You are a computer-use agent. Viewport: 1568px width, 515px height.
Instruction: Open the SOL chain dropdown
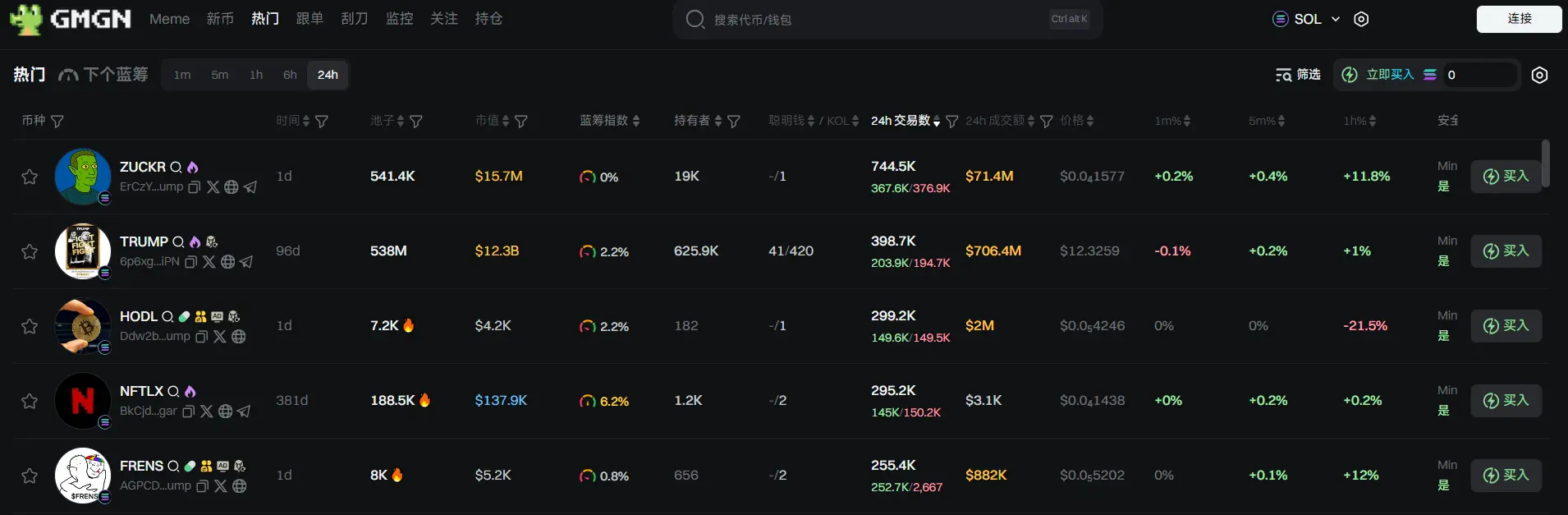tap(1306, 19)
